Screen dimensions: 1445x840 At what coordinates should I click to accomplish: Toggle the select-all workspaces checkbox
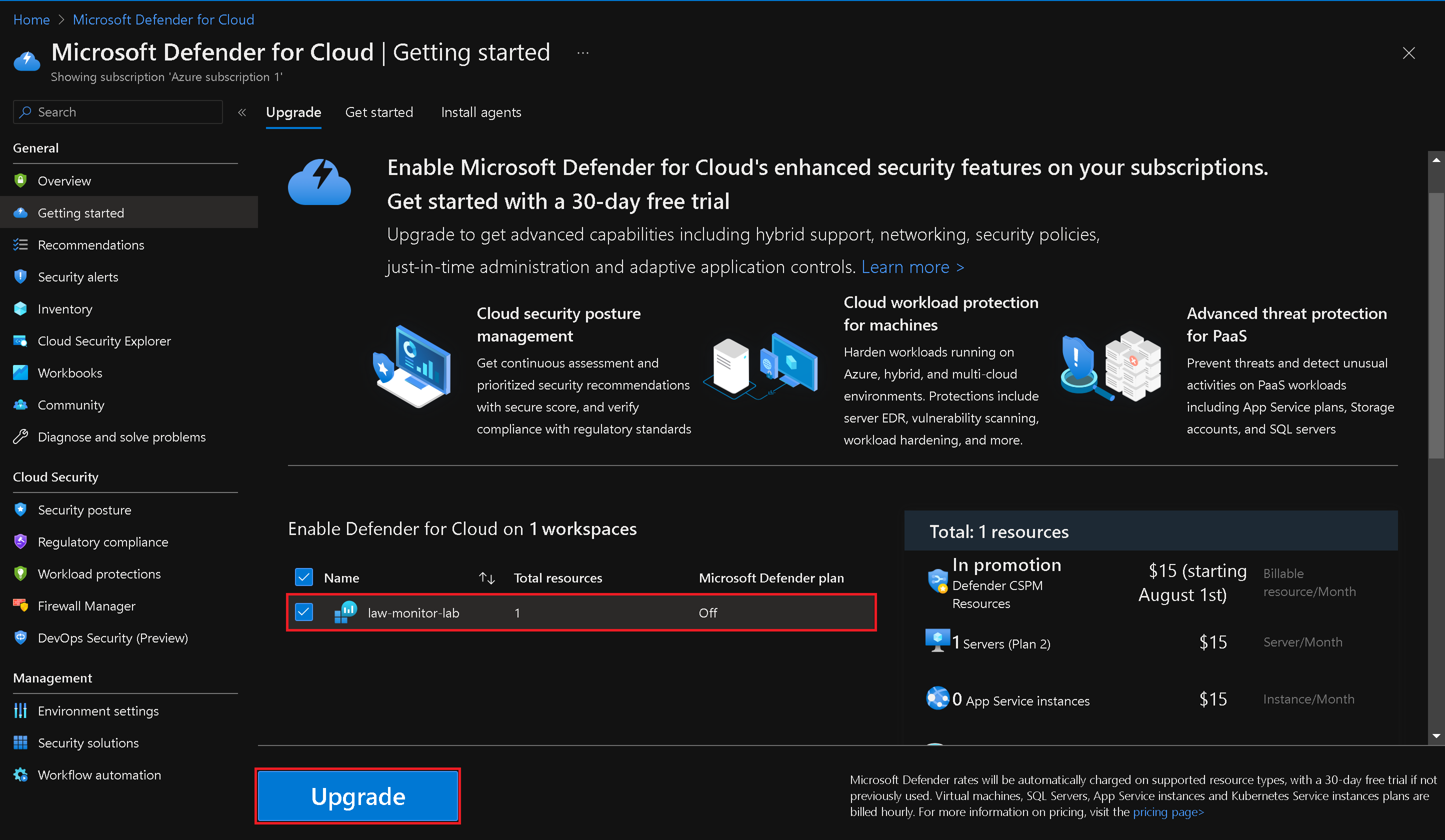tap(304, 577)
